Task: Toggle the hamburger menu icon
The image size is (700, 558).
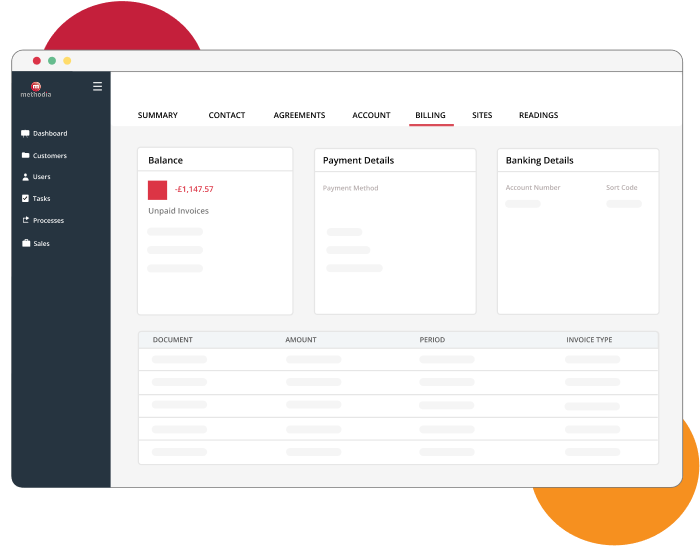Action: 97,86
